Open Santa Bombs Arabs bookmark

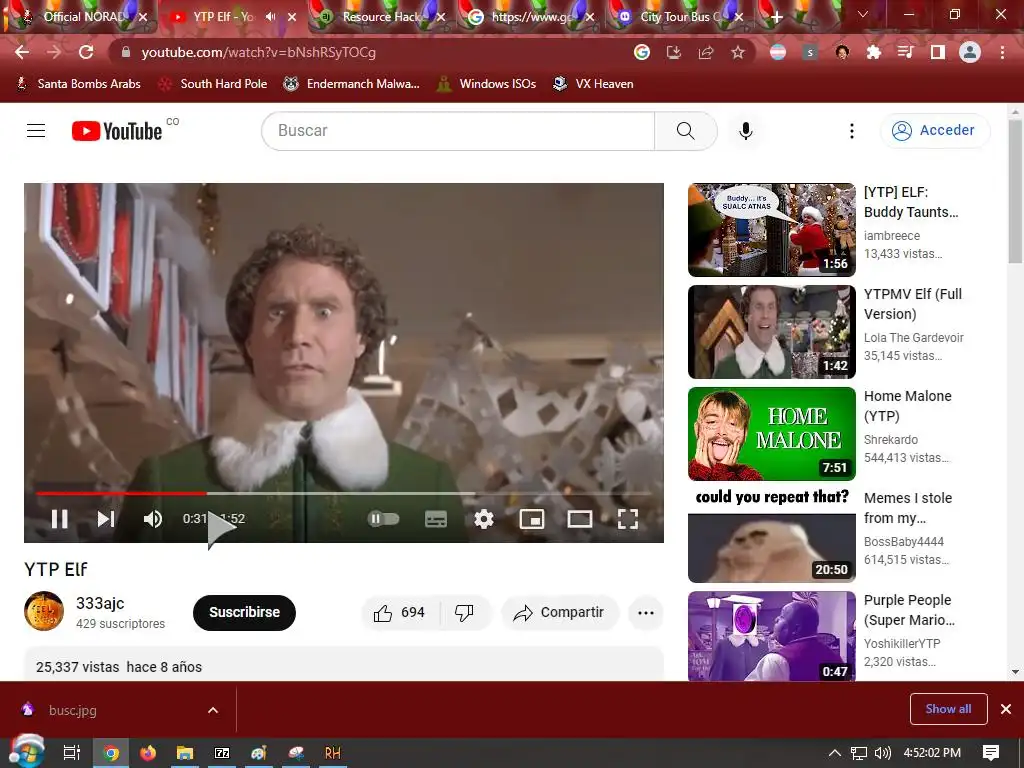tap(78, 84)
